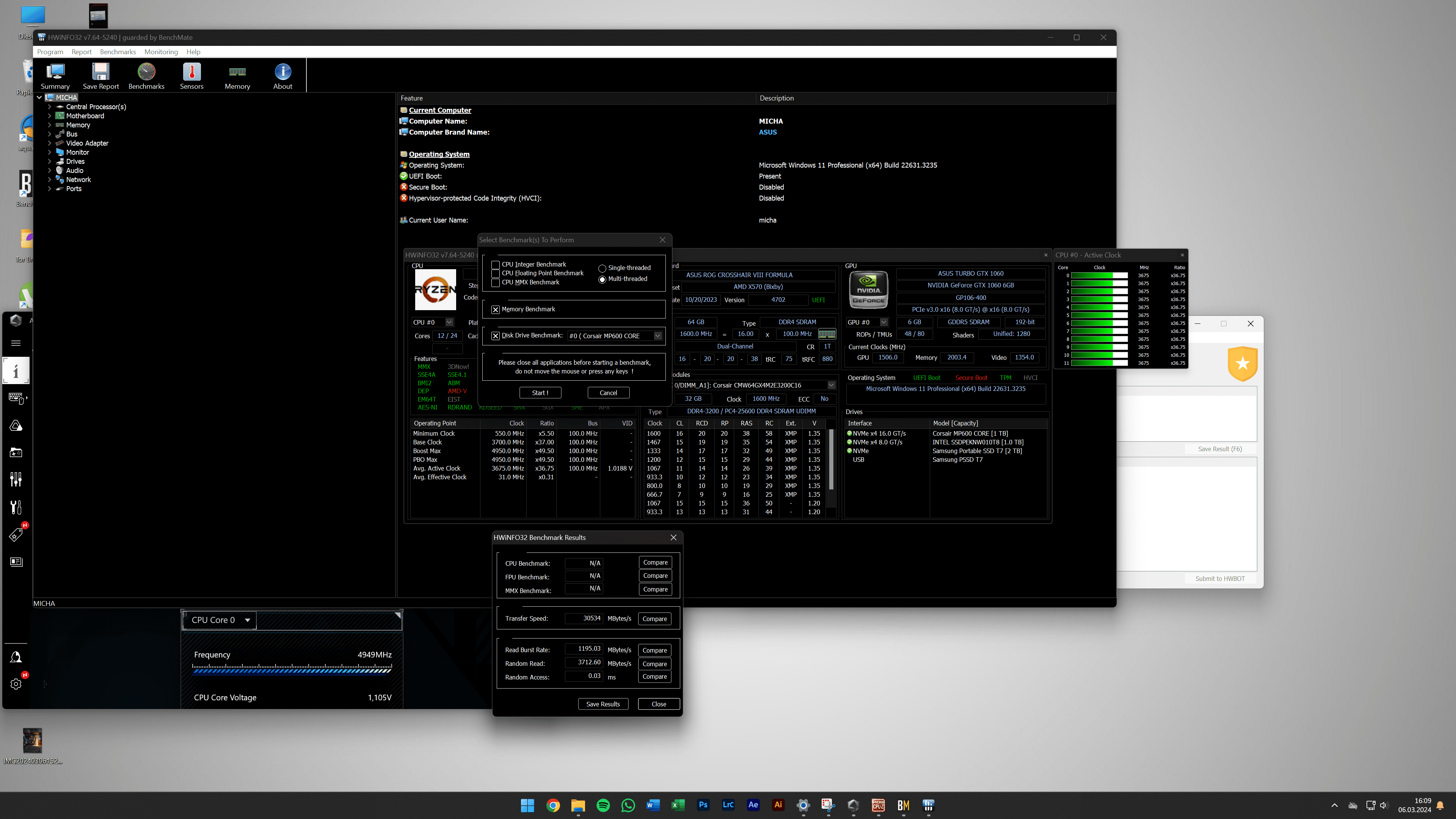
Task: Click Cancel in the Select Benchmark dialog
Action: (x=608, y=393)
